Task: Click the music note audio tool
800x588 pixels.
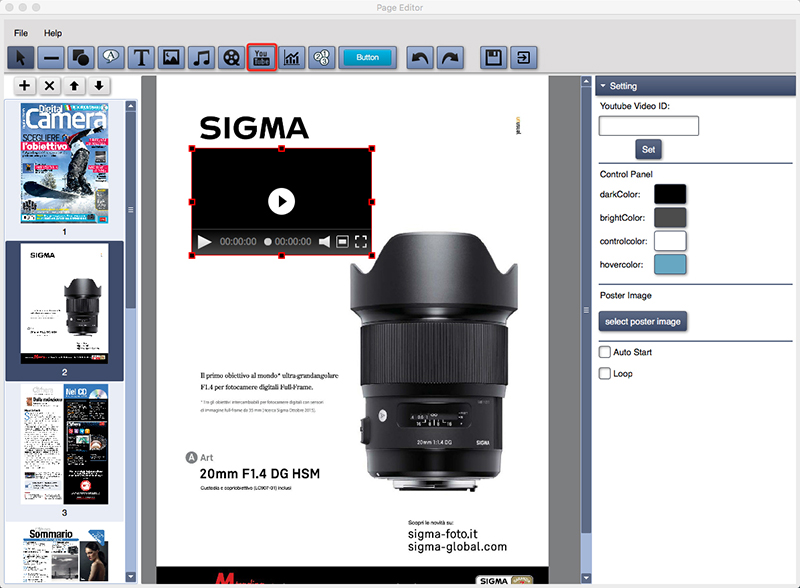Action: coord(200,57)
